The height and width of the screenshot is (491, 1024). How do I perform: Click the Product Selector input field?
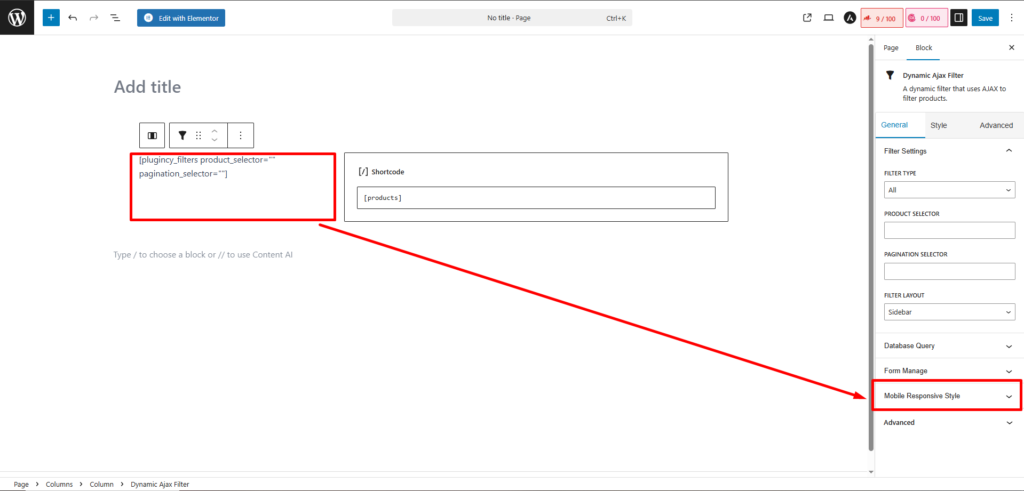coord(949,230)
